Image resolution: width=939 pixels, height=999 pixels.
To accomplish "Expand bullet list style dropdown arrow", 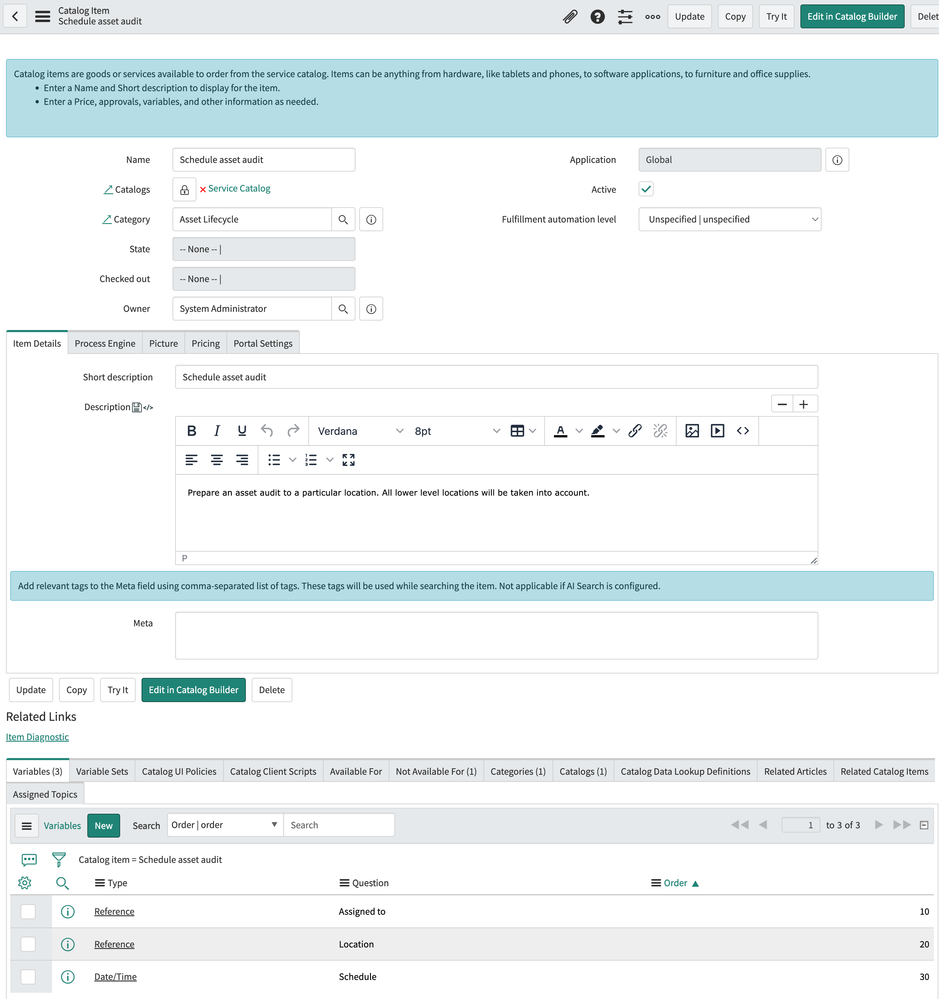I will coord(292,460).
